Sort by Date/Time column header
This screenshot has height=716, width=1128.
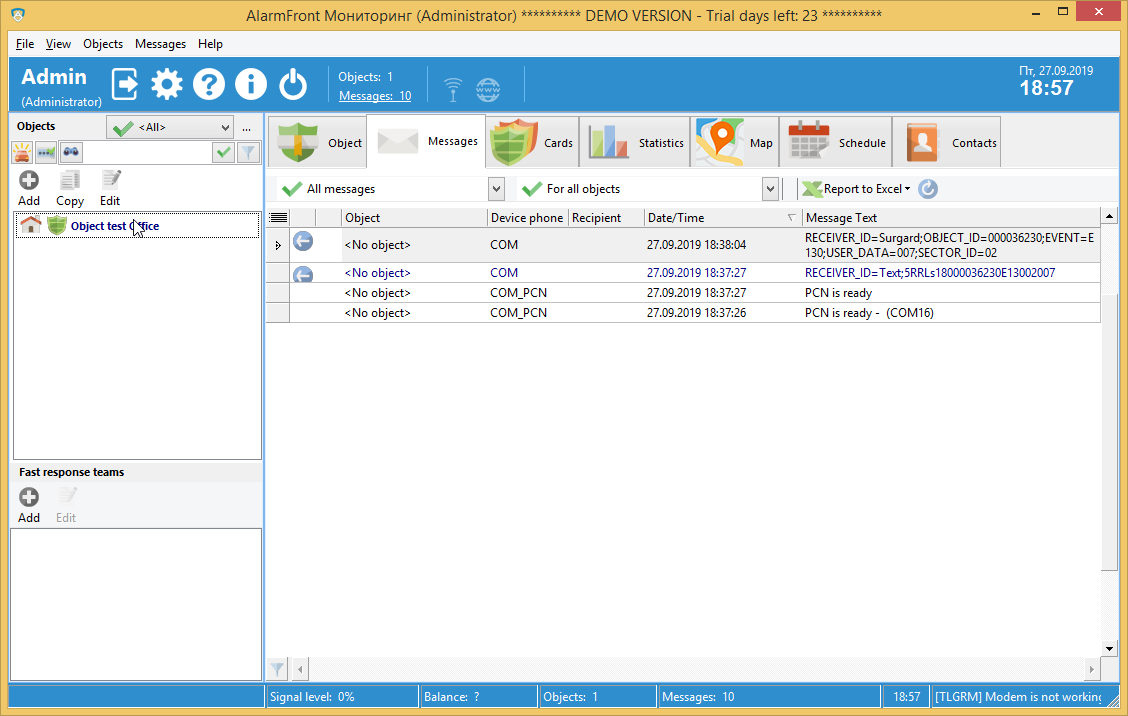(x=723, y=217)
